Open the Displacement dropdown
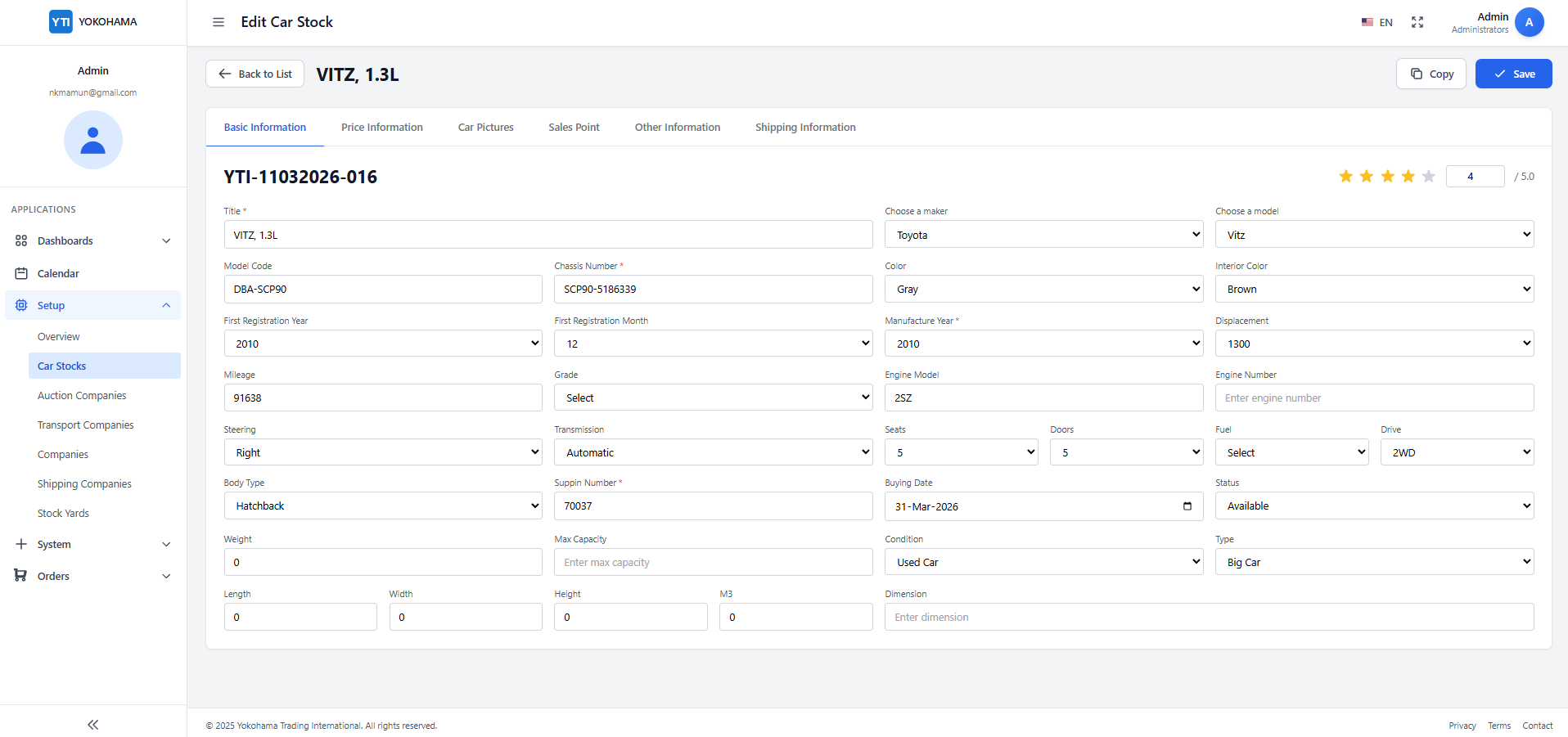 click(1374, 344)
